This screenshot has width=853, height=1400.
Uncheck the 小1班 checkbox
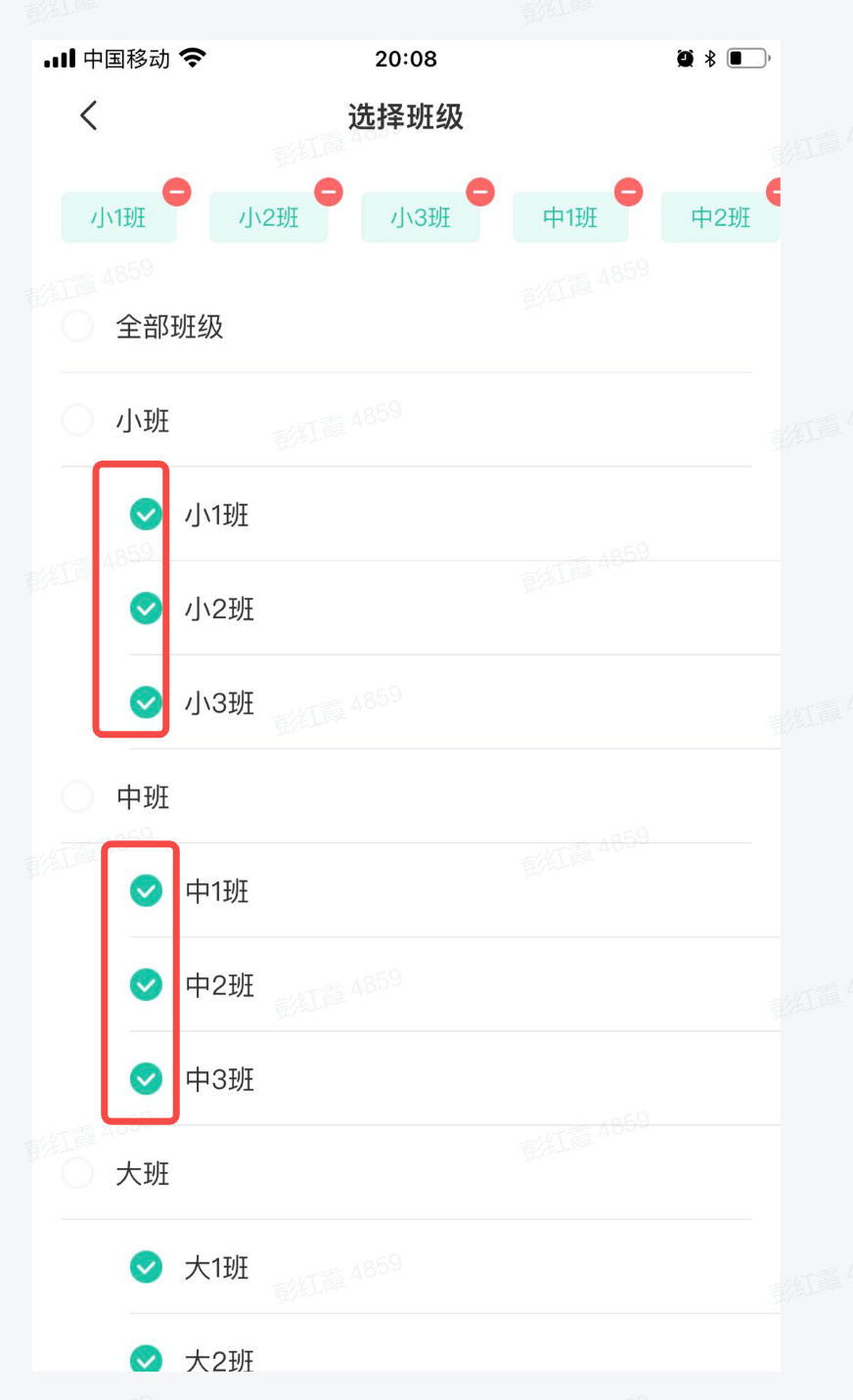point(147,514)
